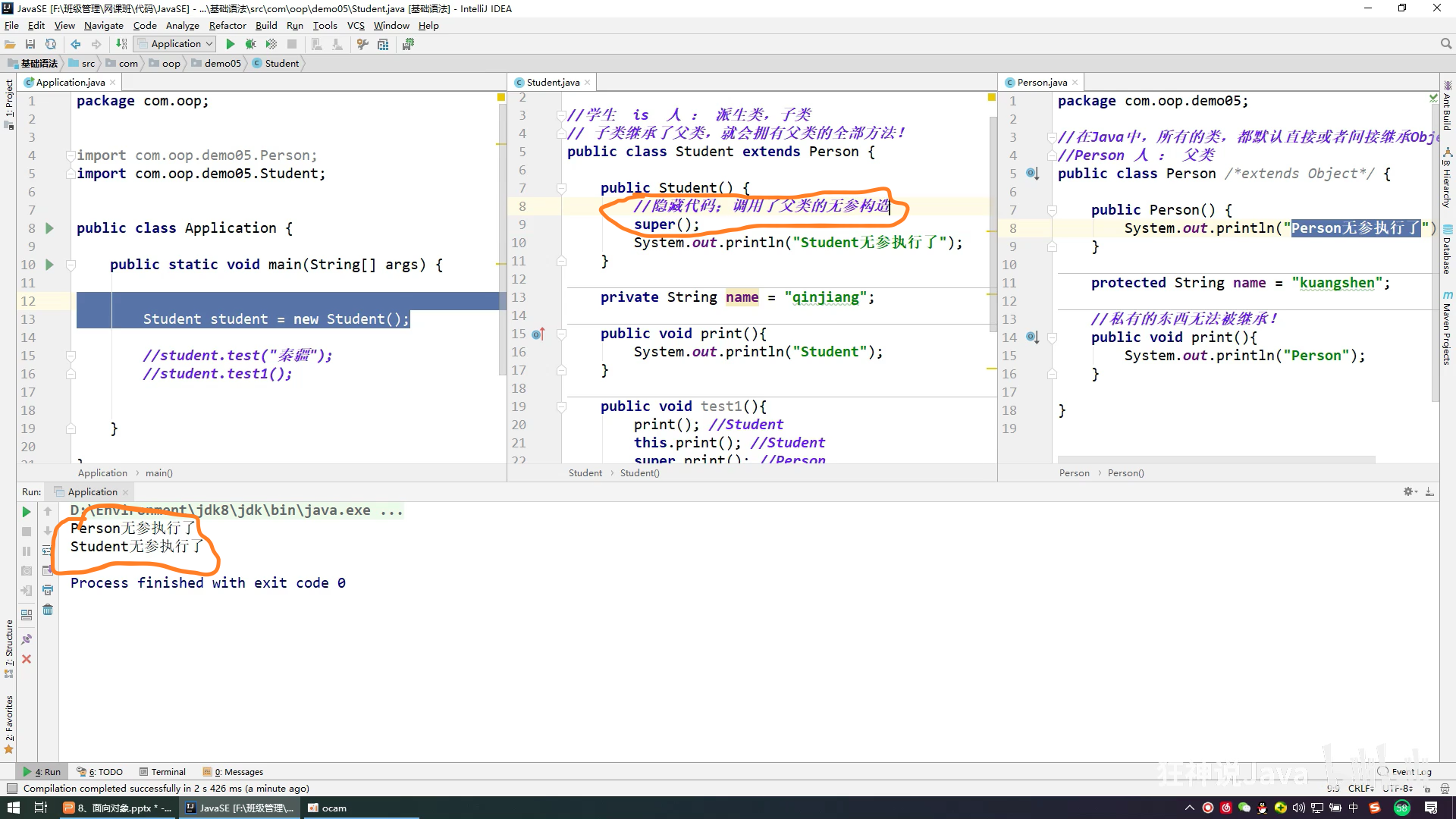1456x819 pixels.
Task: Click the Debug bug icon in toolbar
Action: click(x=250, y=44)
